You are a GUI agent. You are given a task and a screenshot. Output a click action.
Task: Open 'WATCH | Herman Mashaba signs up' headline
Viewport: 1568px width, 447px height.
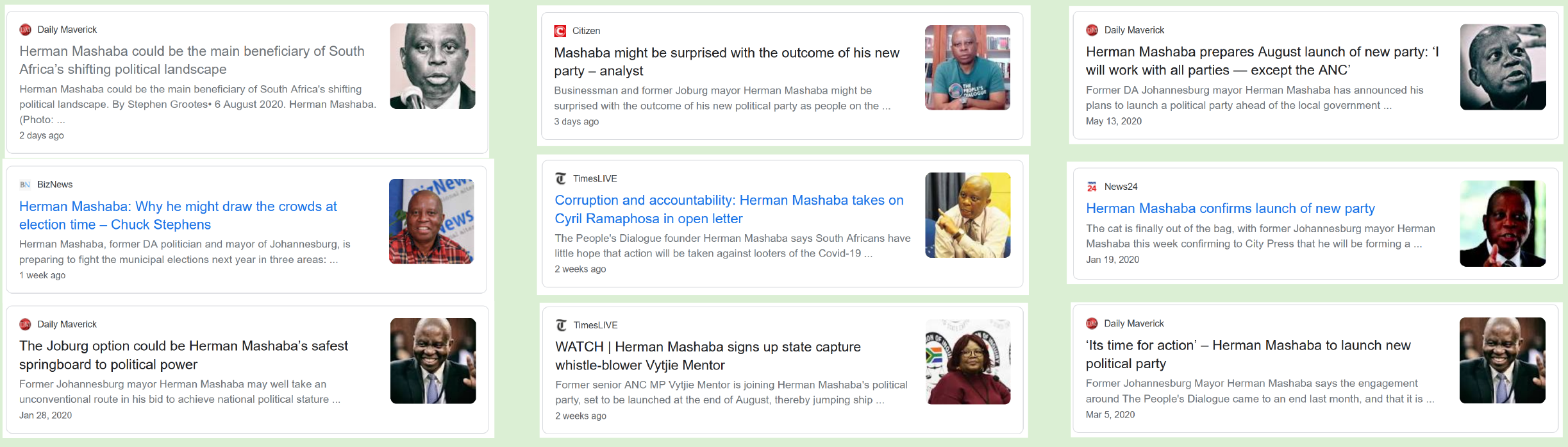708,356
